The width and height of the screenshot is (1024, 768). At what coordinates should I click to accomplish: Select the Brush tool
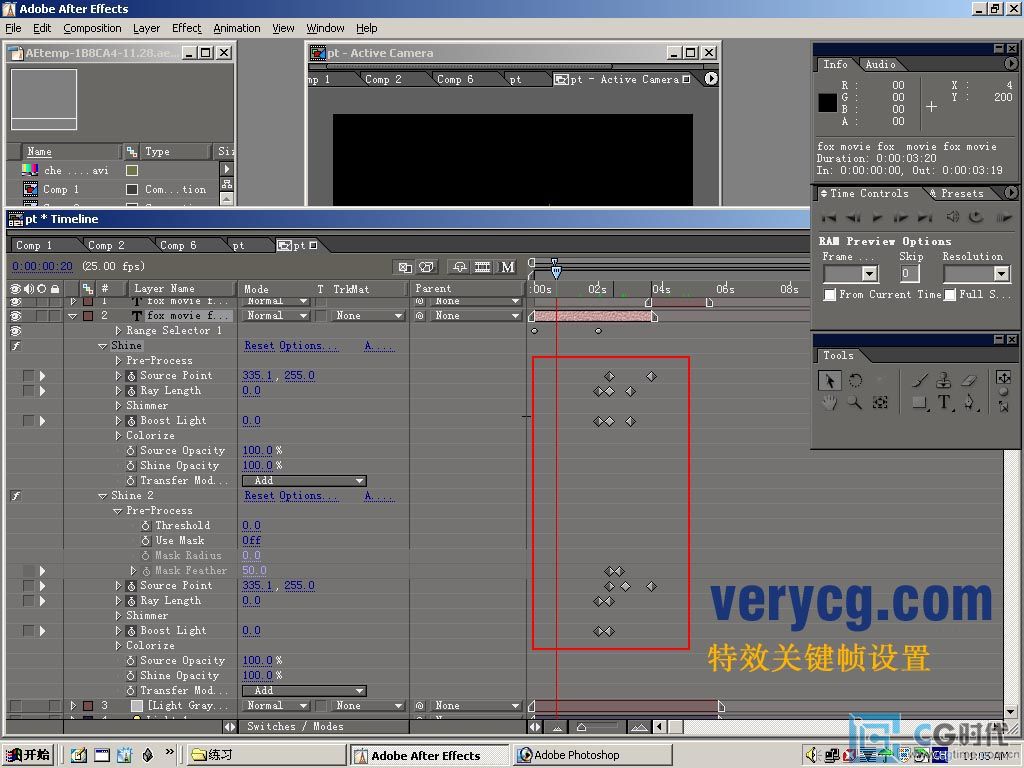(920, 380)
